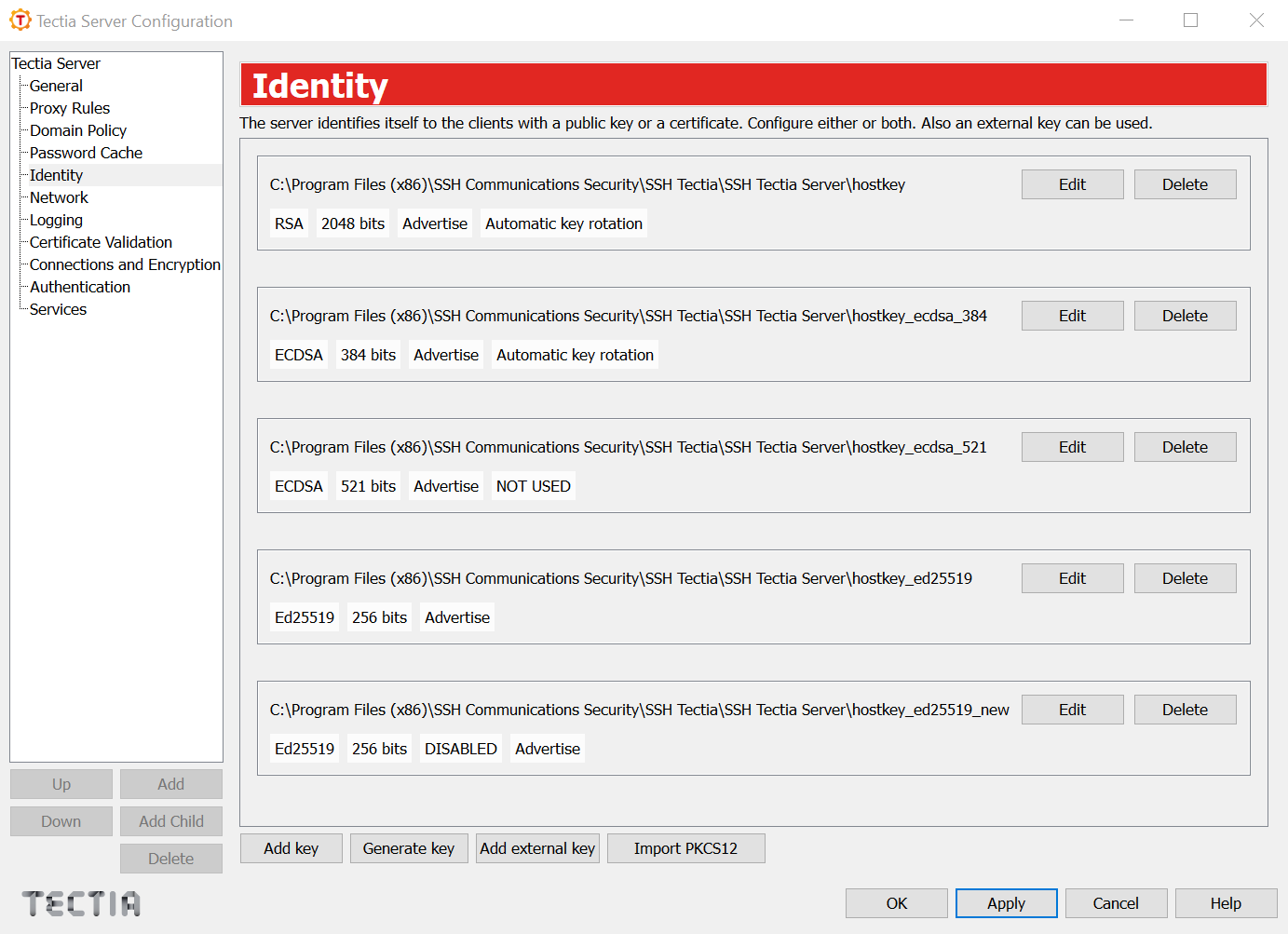This screenshot has width=1288, height=934.
Task: Navigate to the Services page
Action: pyautogui.click(x=57, y=308)
